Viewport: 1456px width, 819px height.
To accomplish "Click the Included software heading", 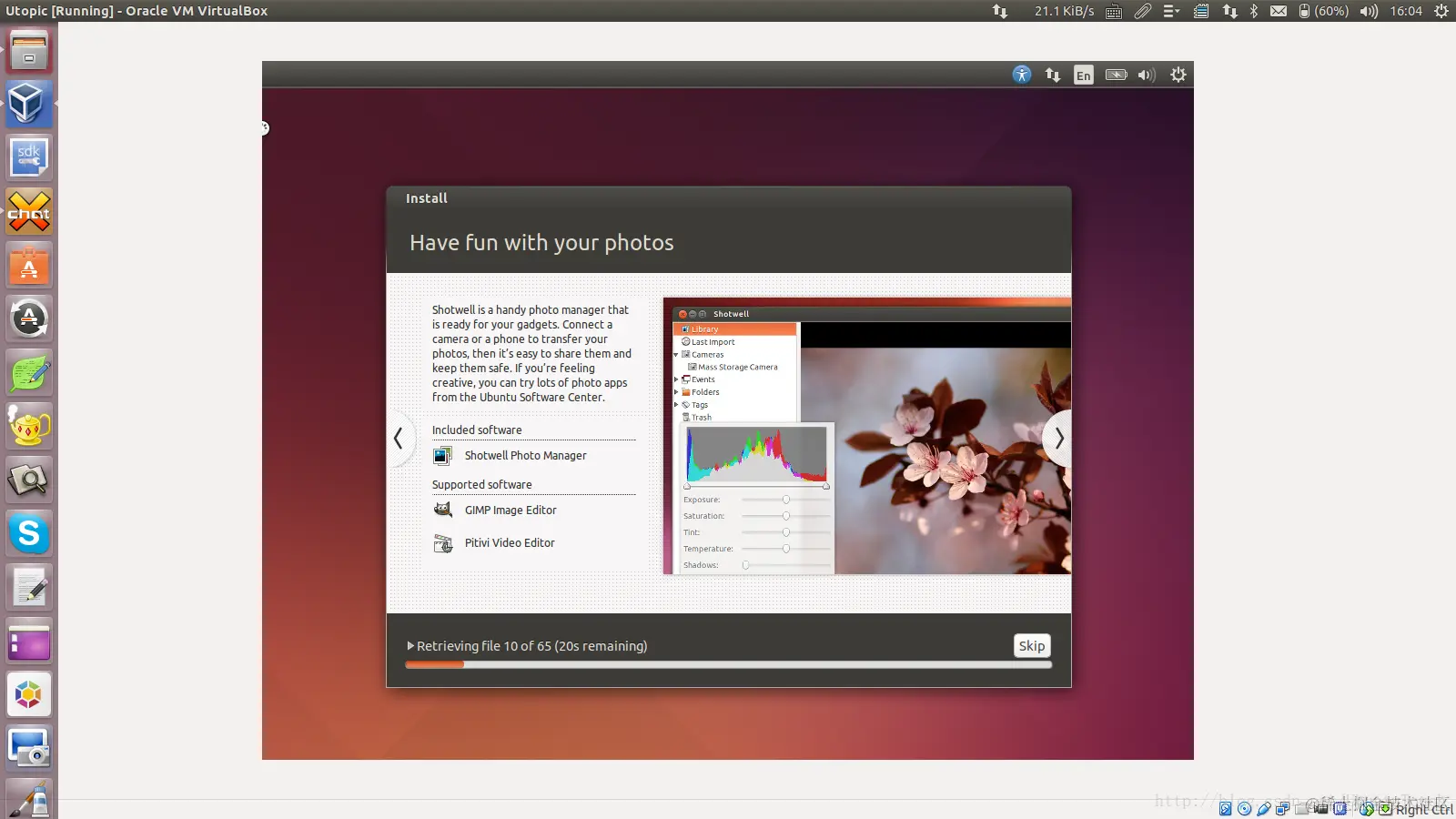I will (477, 430).
